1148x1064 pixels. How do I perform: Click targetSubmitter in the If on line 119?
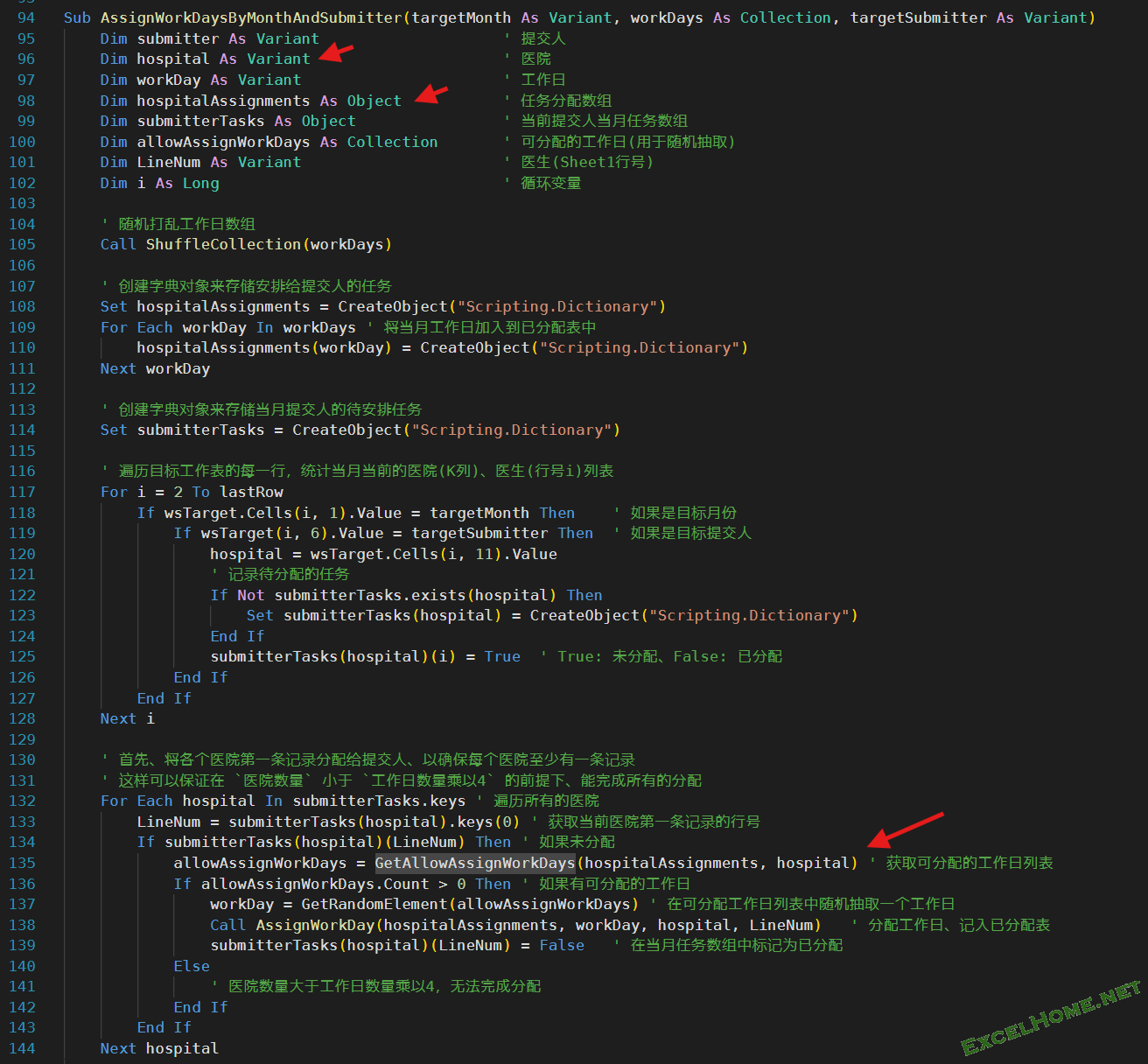(x=479, y=533)
